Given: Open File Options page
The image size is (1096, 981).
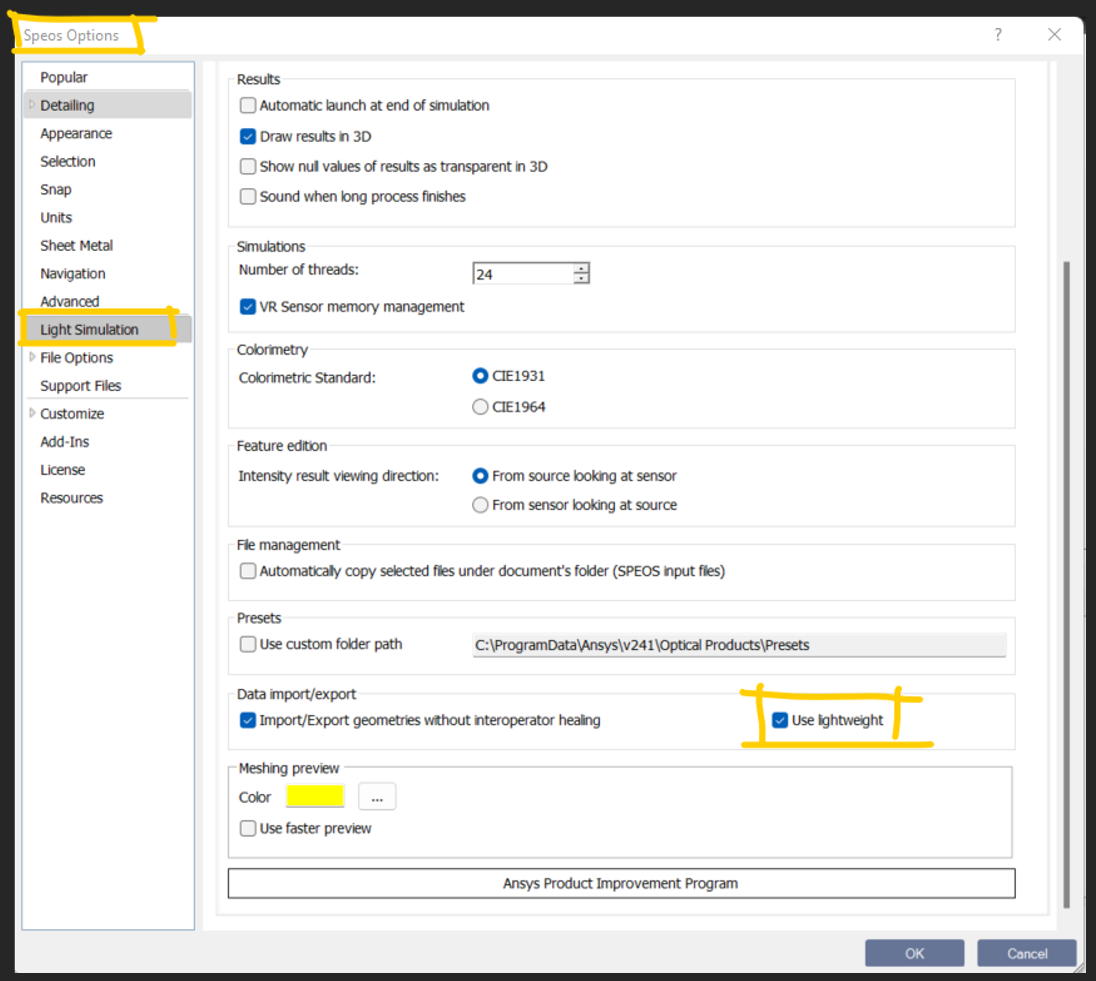Looking at the screenshot, I should [76, 357].
